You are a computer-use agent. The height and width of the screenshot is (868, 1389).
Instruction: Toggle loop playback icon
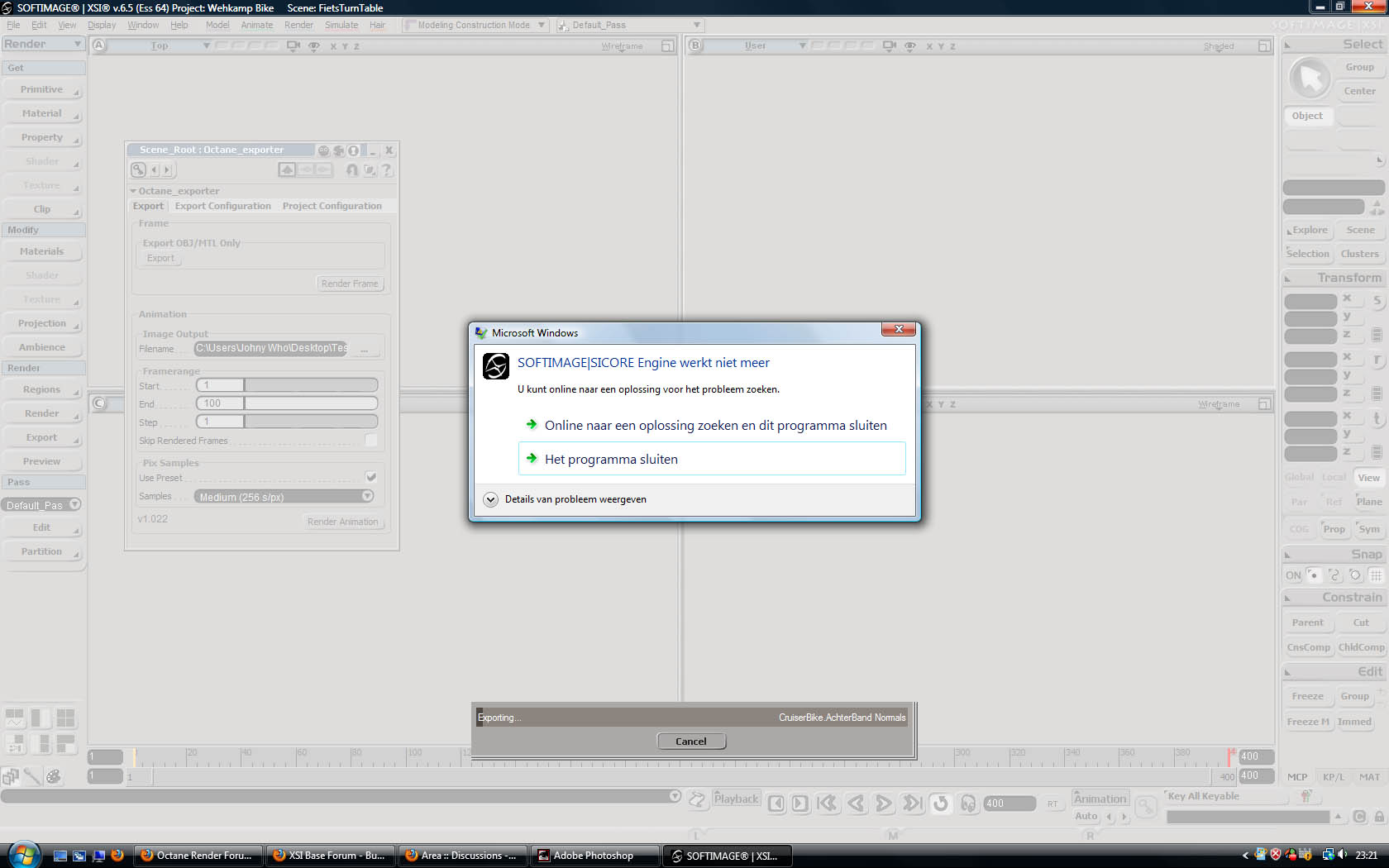pos(940,803)
